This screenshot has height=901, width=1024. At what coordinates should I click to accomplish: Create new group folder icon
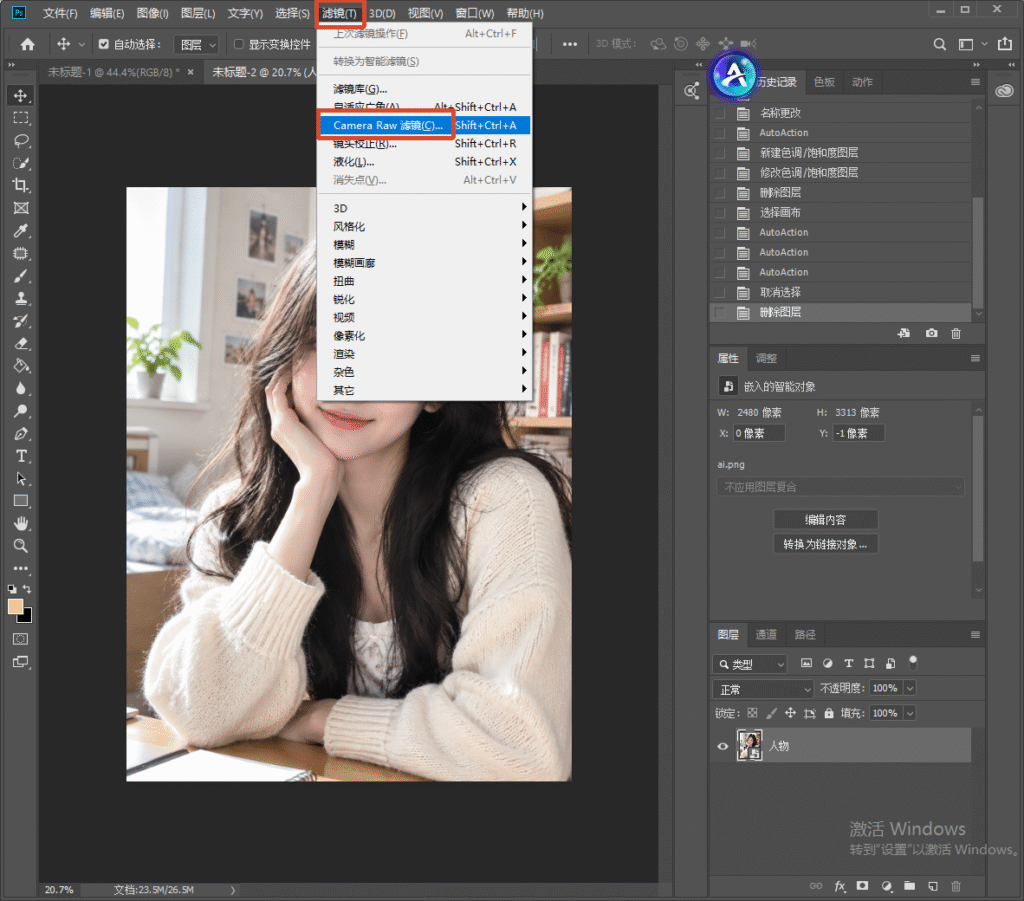point(909,886)
